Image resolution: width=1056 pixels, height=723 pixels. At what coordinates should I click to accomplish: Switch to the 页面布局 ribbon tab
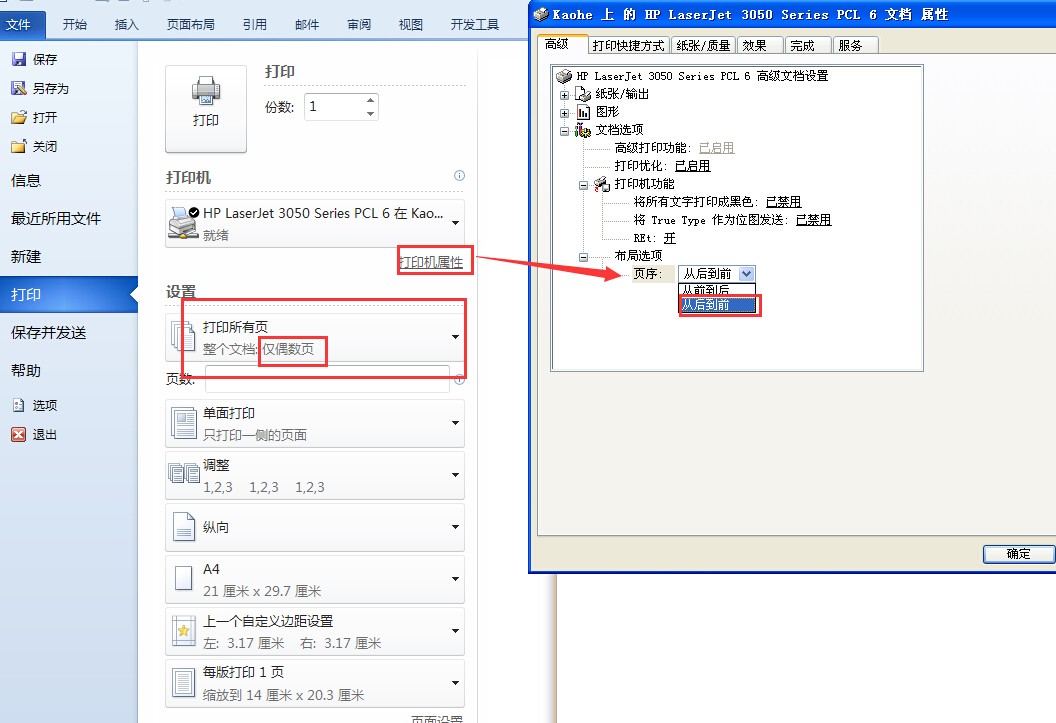coord(191,24)
